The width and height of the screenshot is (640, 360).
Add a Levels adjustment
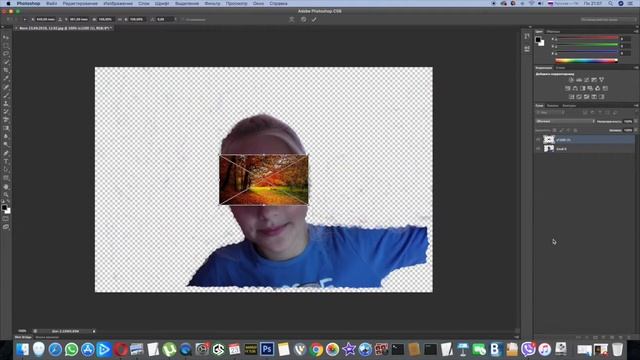coord(579,80)
